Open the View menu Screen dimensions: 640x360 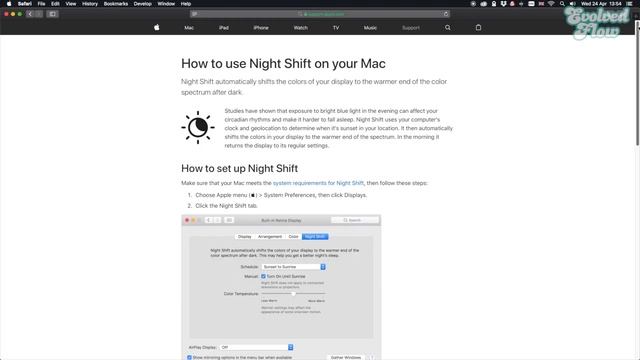pyautogui.click(x=71, y=4)
